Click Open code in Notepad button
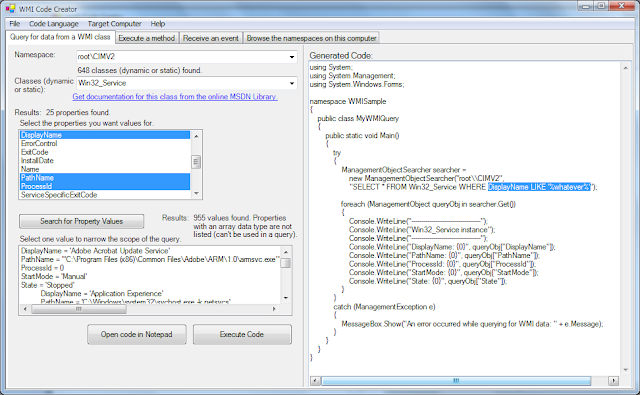The width and height of the screenshot is (640, 395). click(137, 334)
